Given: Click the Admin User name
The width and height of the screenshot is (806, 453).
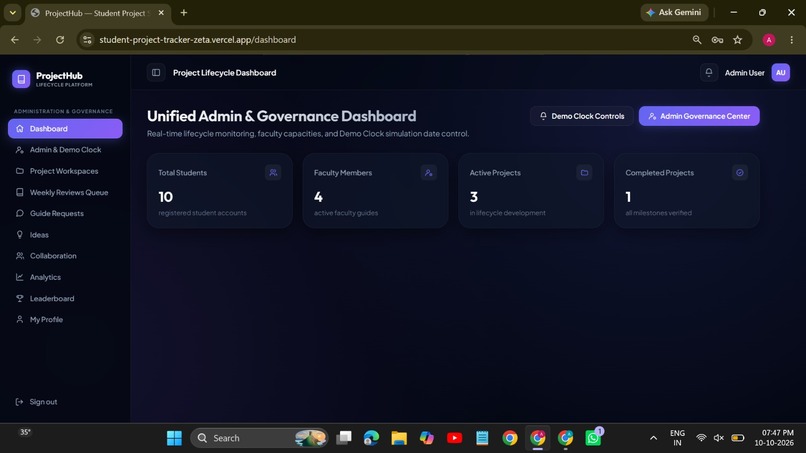Looking at the screenshot, I should click(744, 73).
